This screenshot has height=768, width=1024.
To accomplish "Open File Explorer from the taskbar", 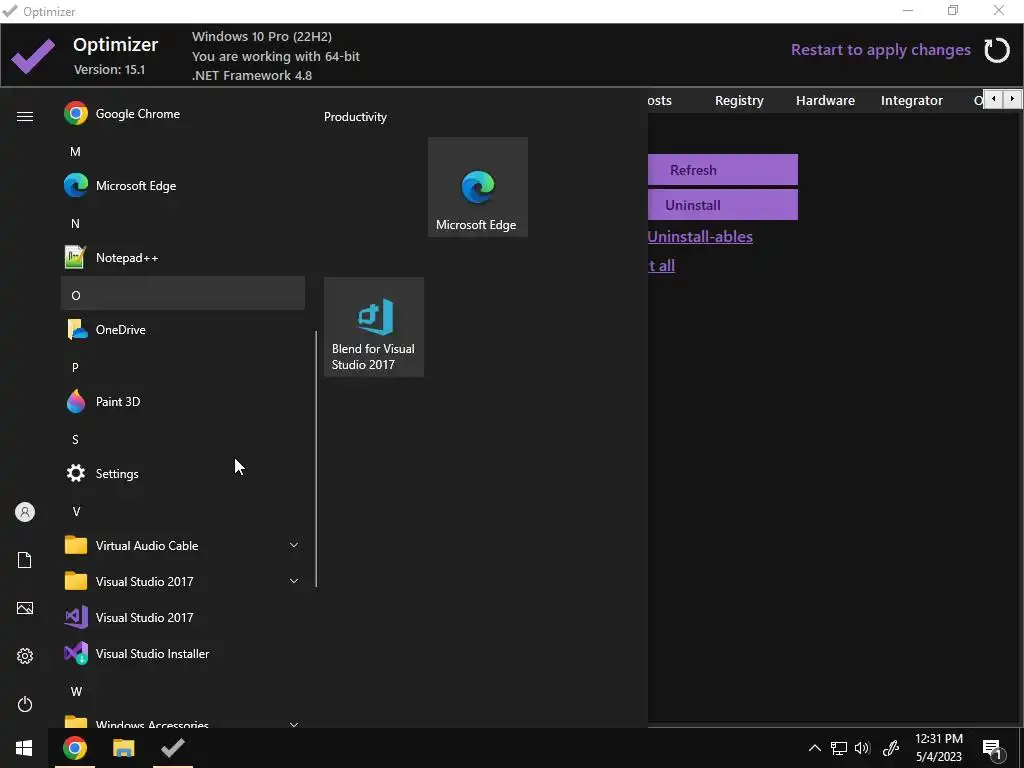I will click(123, 748).
